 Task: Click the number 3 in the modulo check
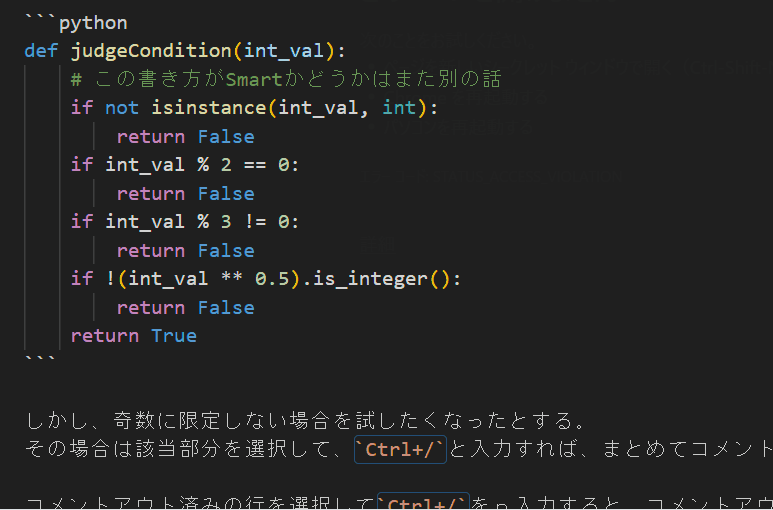click(x=226, y=221)
